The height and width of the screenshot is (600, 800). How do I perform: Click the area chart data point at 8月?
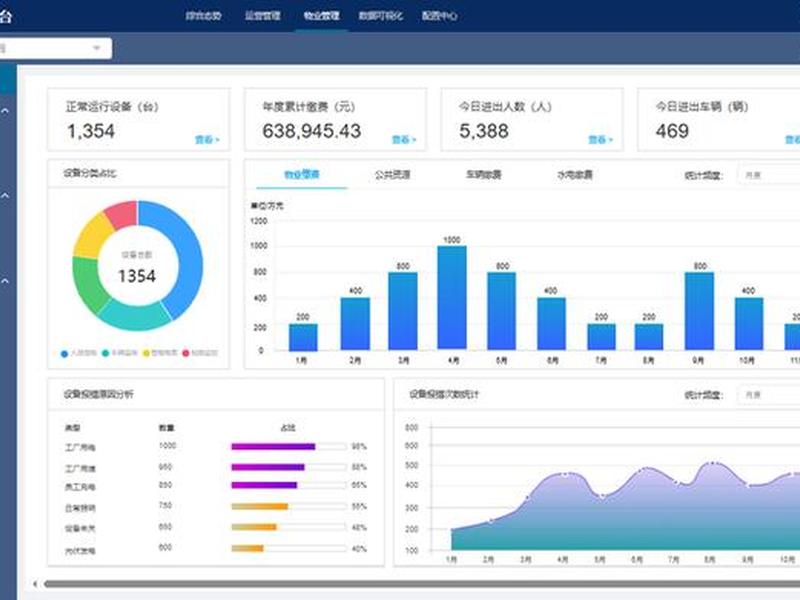click(713, 463)
